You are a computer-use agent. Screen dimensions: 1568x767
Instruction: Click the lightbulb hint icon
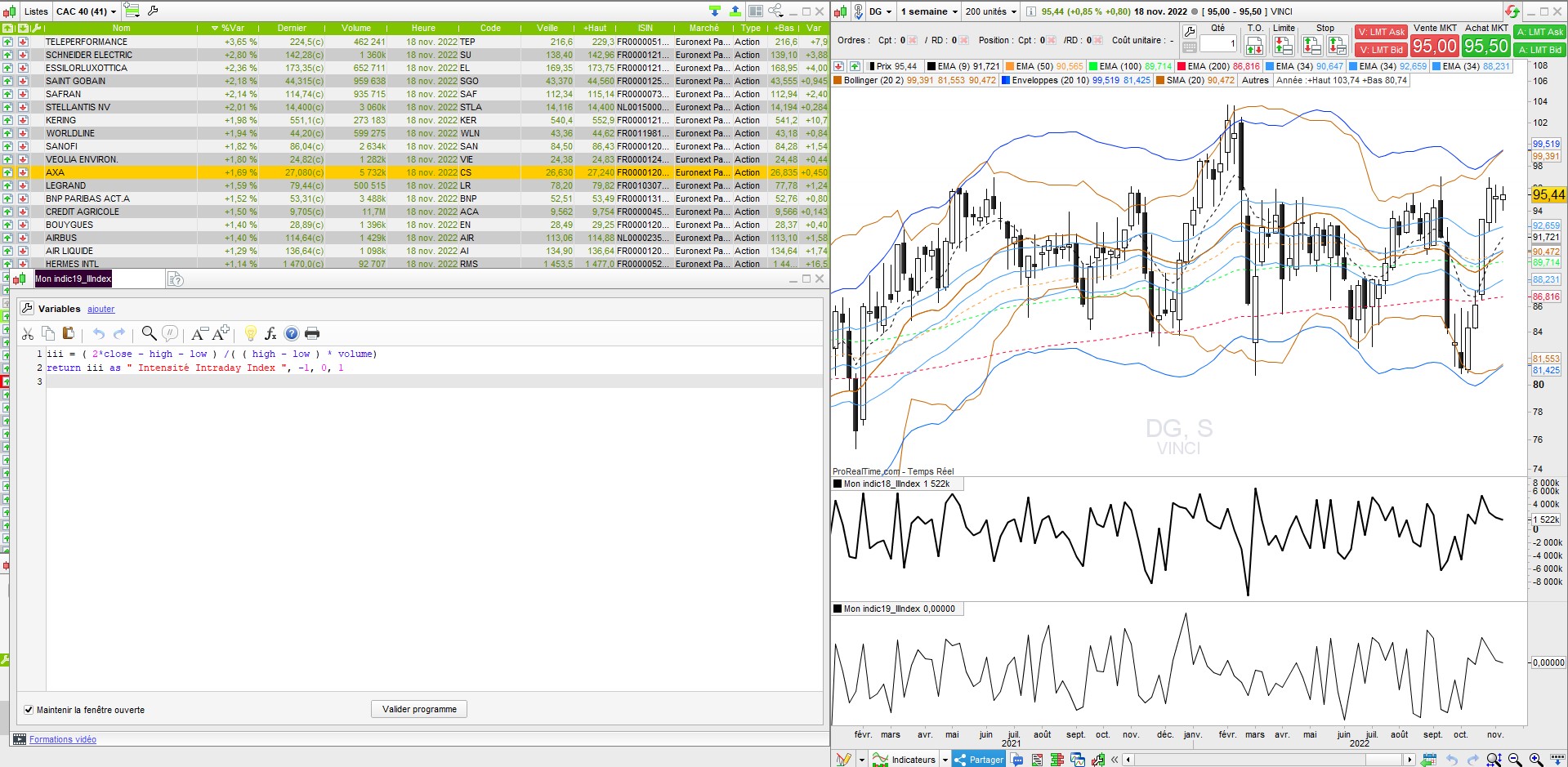point(251,333)
